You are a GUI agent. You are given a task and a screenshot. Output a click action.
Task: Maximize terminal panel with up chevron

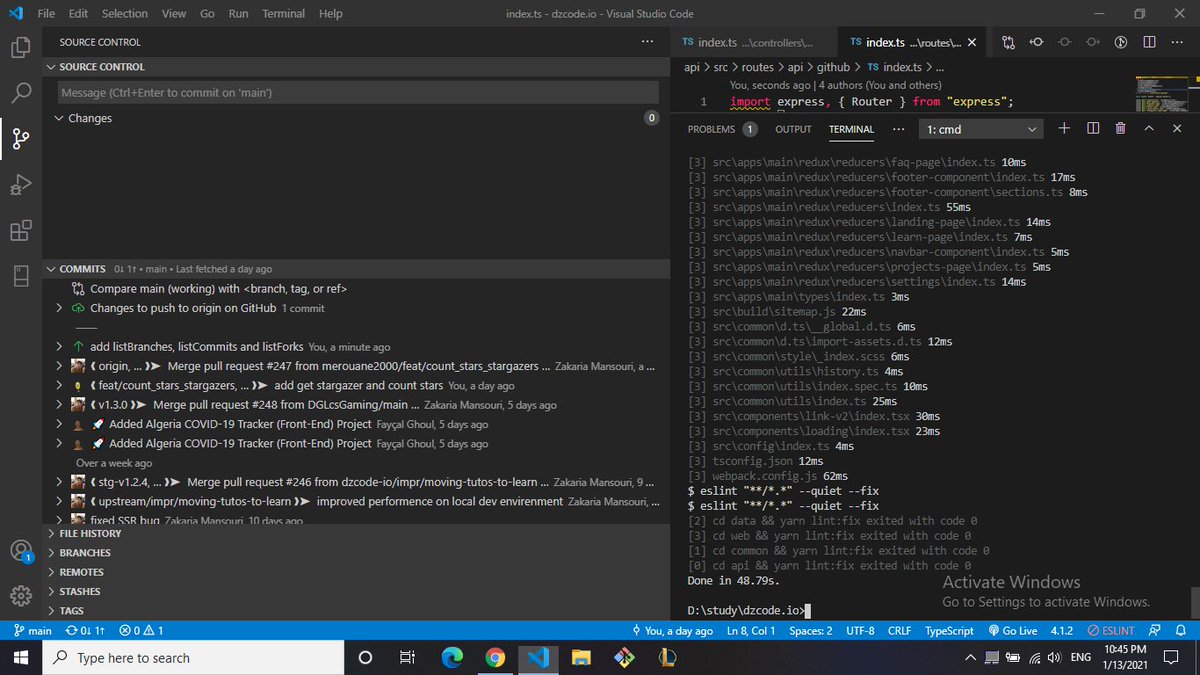pos(1149,129)
